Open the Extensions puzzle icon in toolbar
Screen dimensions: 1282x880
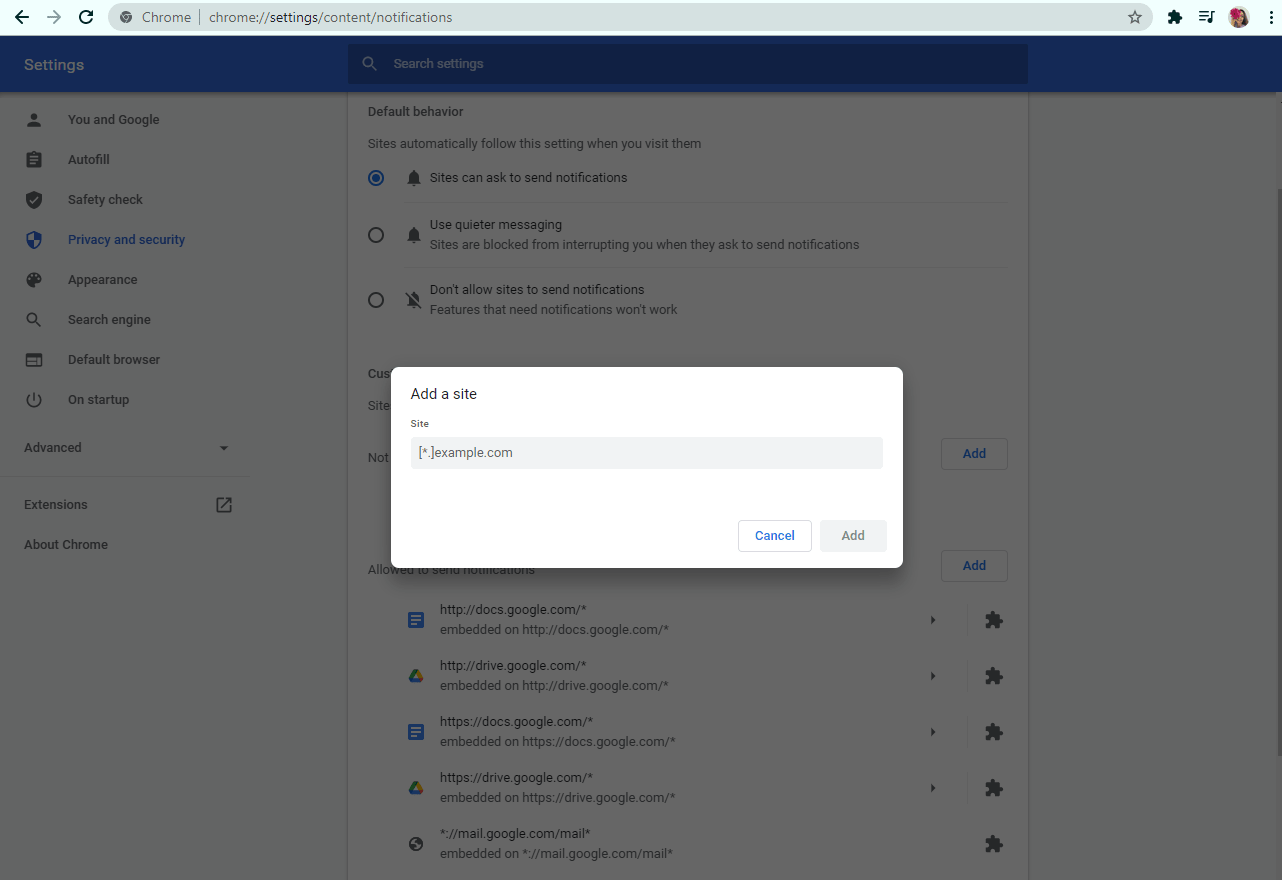1175,17
